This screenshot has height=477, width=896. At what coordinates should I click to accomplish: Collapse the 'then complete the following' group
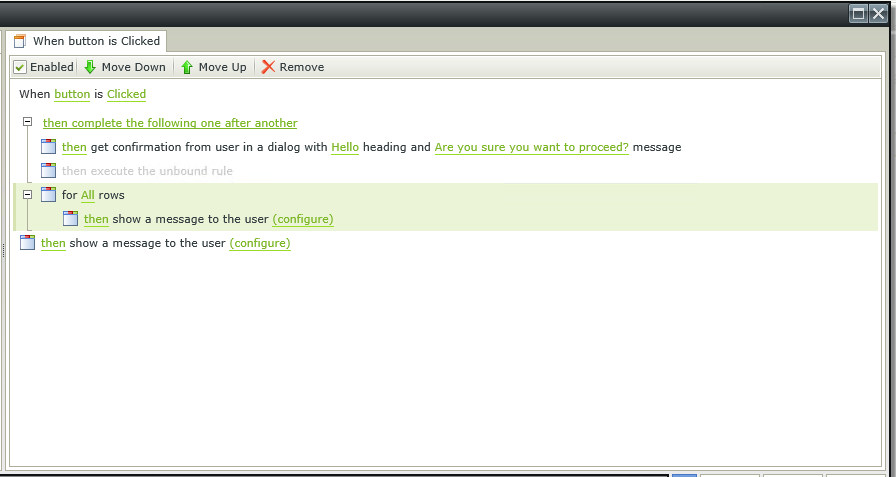pos(27,122)
